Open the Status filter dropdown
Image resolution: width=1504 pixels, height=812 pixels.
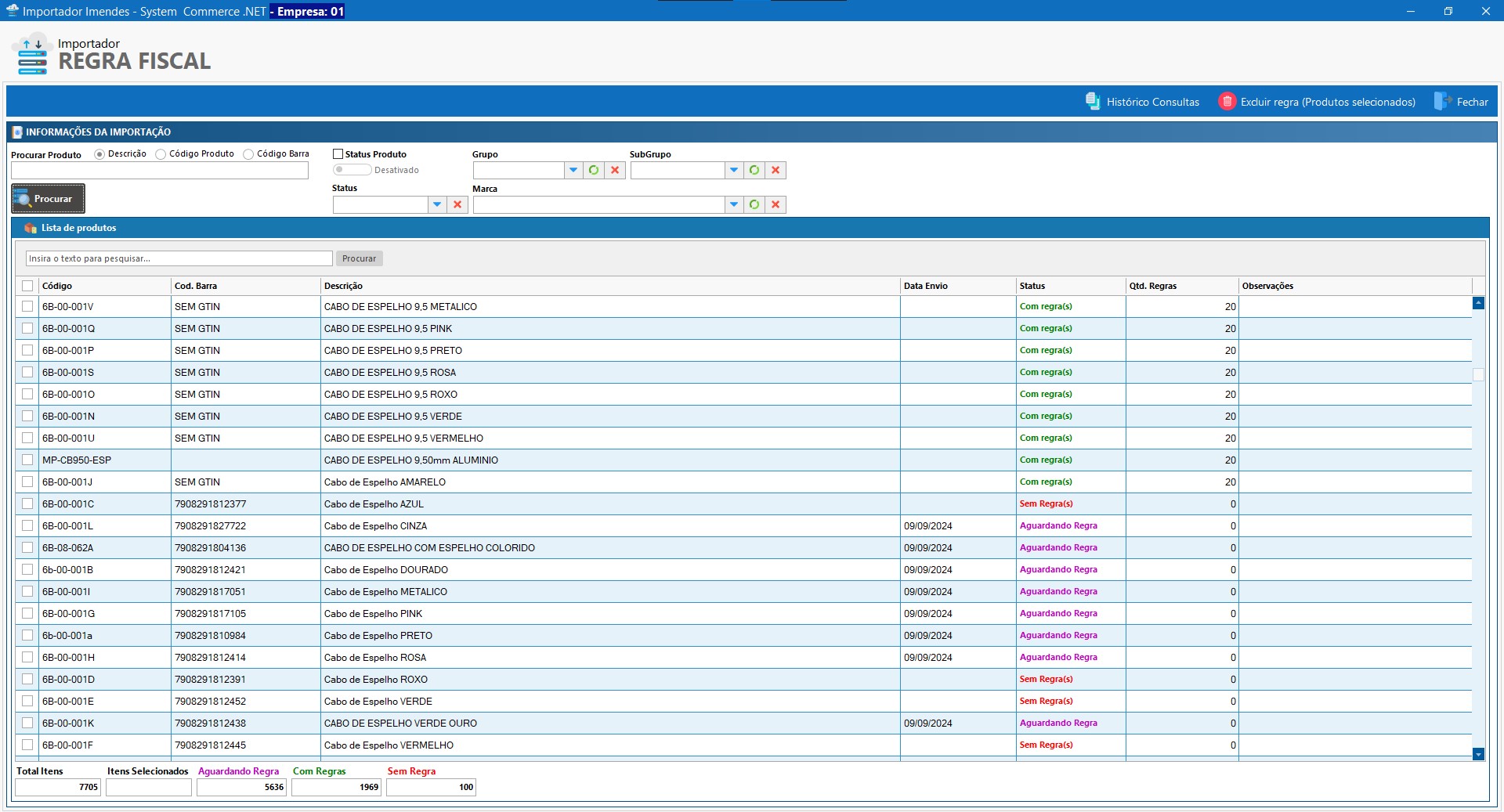coord(437,204)
